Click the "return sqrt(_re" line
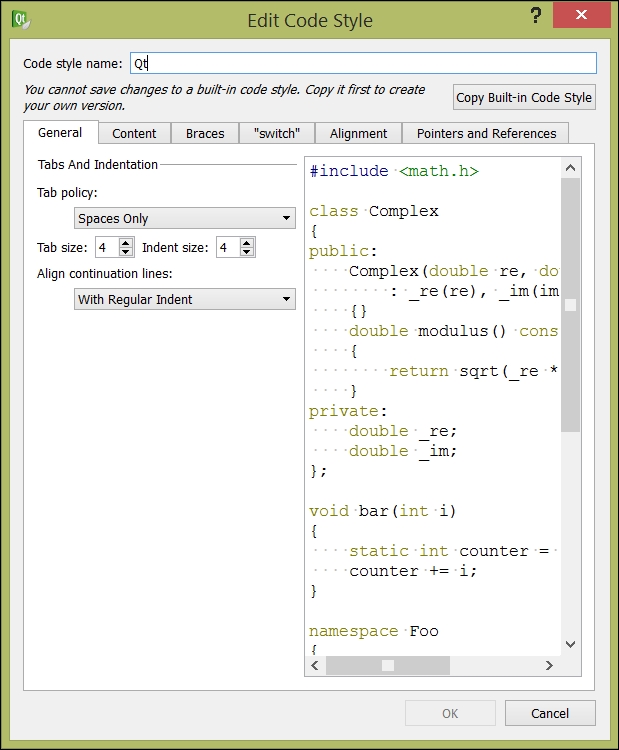Image resolution: width=619 pixels, height=750 pixels. click(x=473, y=371)
